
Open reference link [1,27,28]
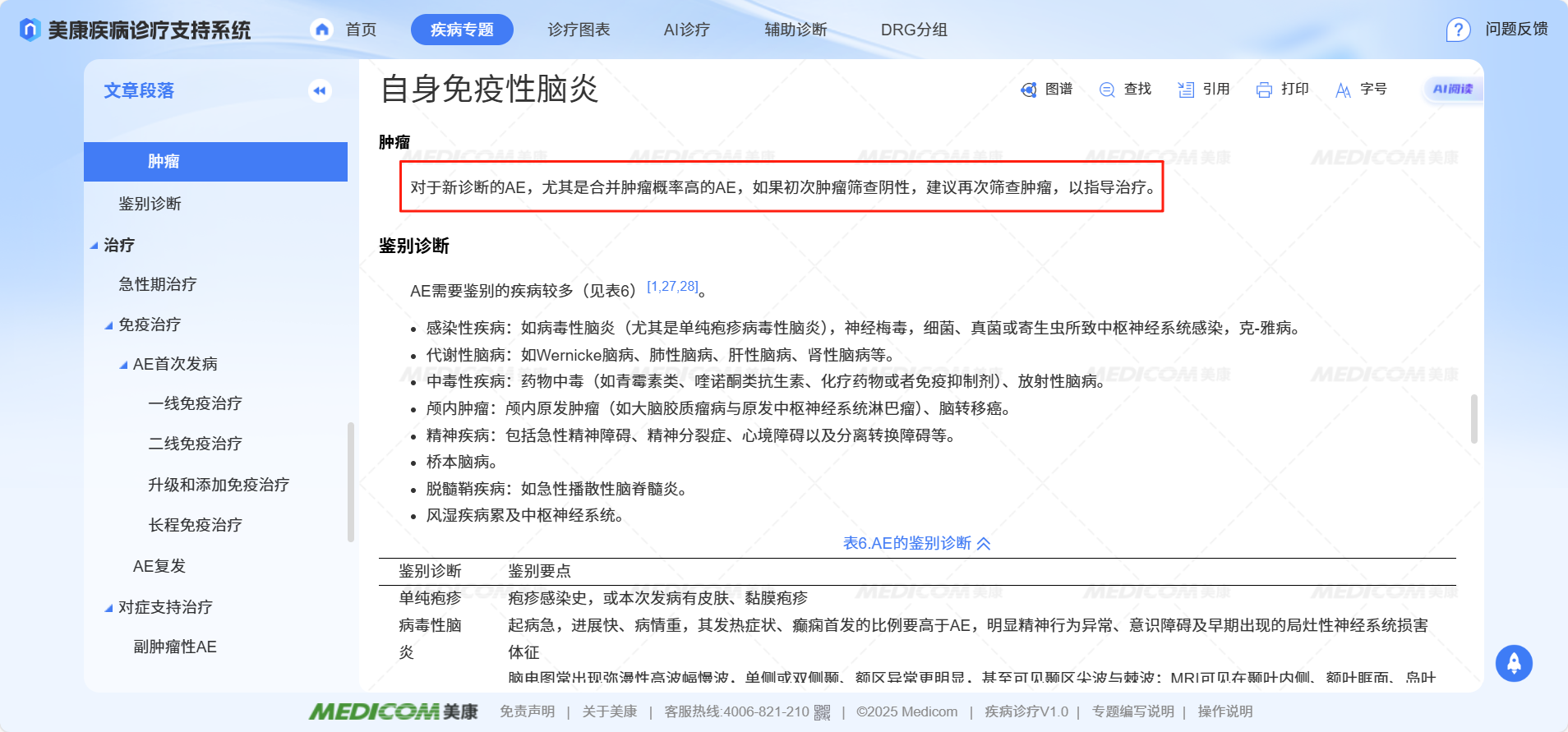click(671, 287)
